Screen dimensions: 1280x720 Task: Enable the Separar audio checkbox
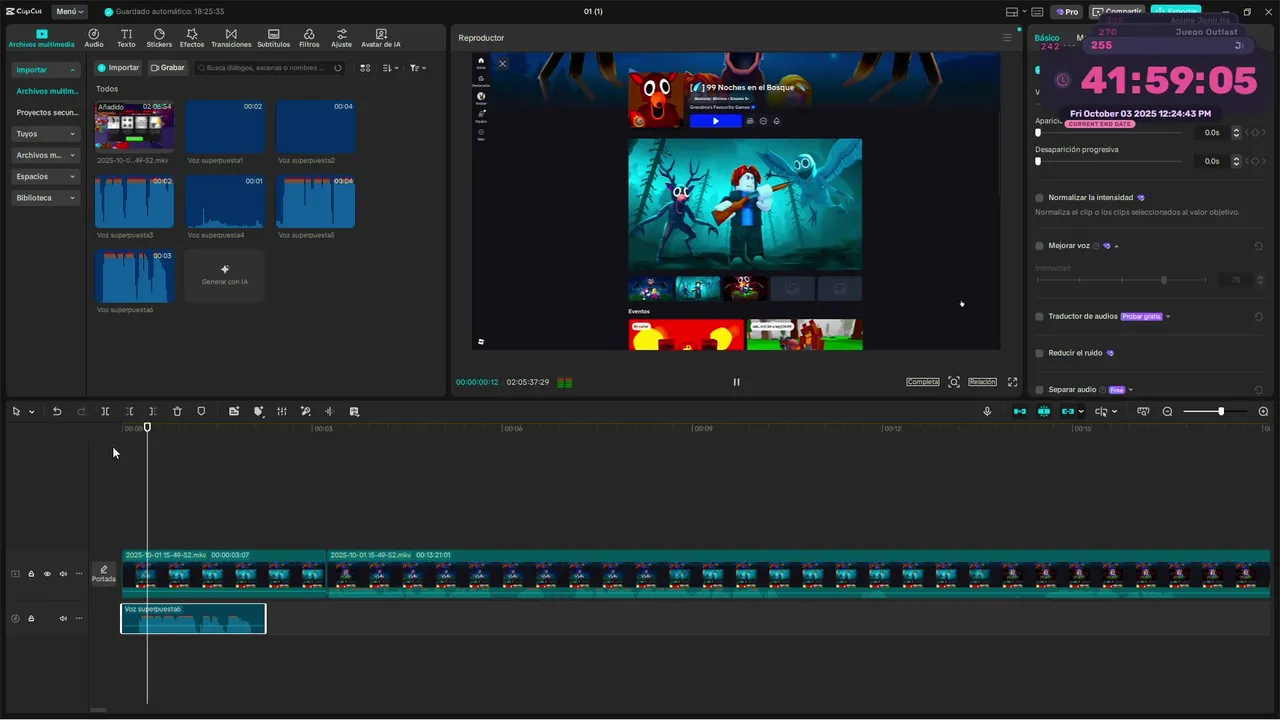click(x=1040, y=390)
